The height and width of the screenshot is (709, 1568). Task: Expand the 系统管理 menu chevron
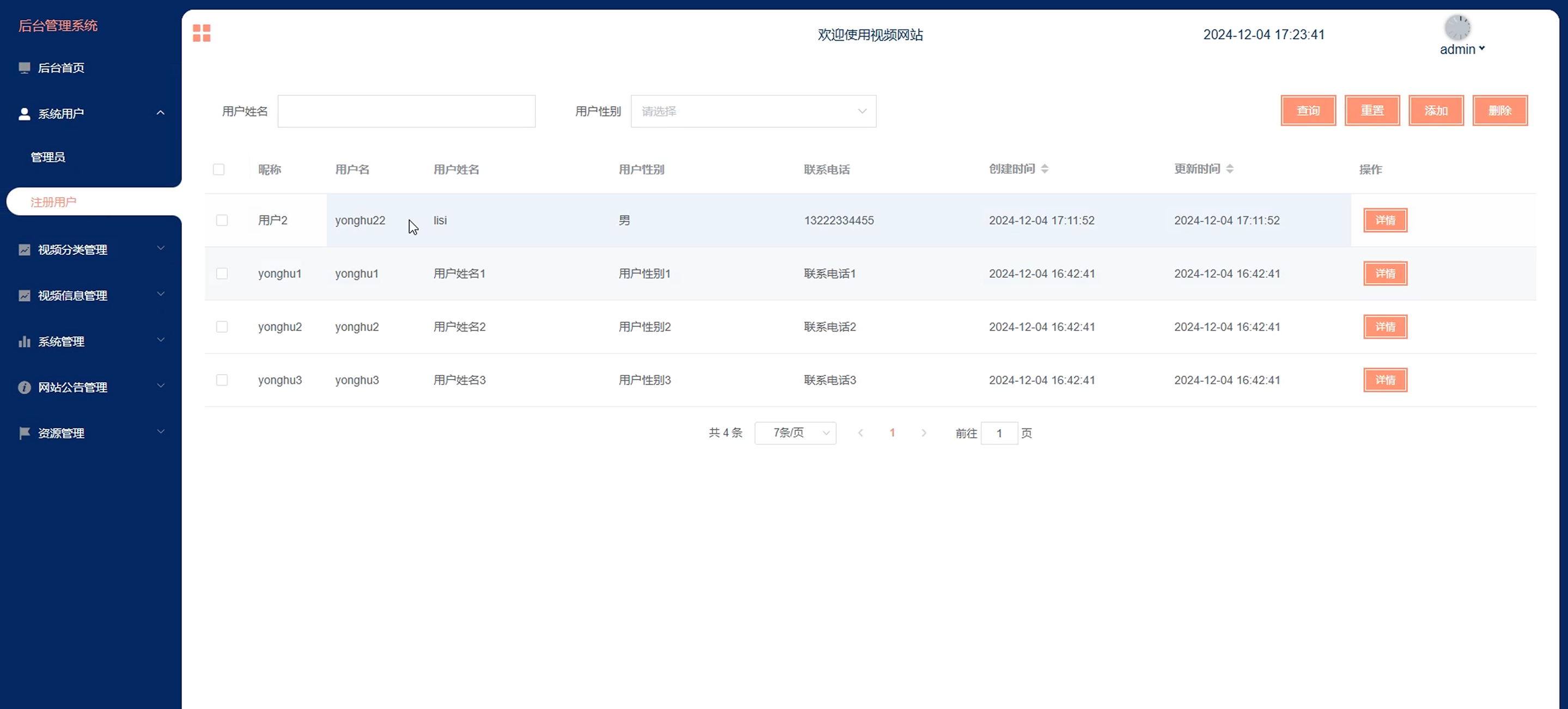[161, 340]
